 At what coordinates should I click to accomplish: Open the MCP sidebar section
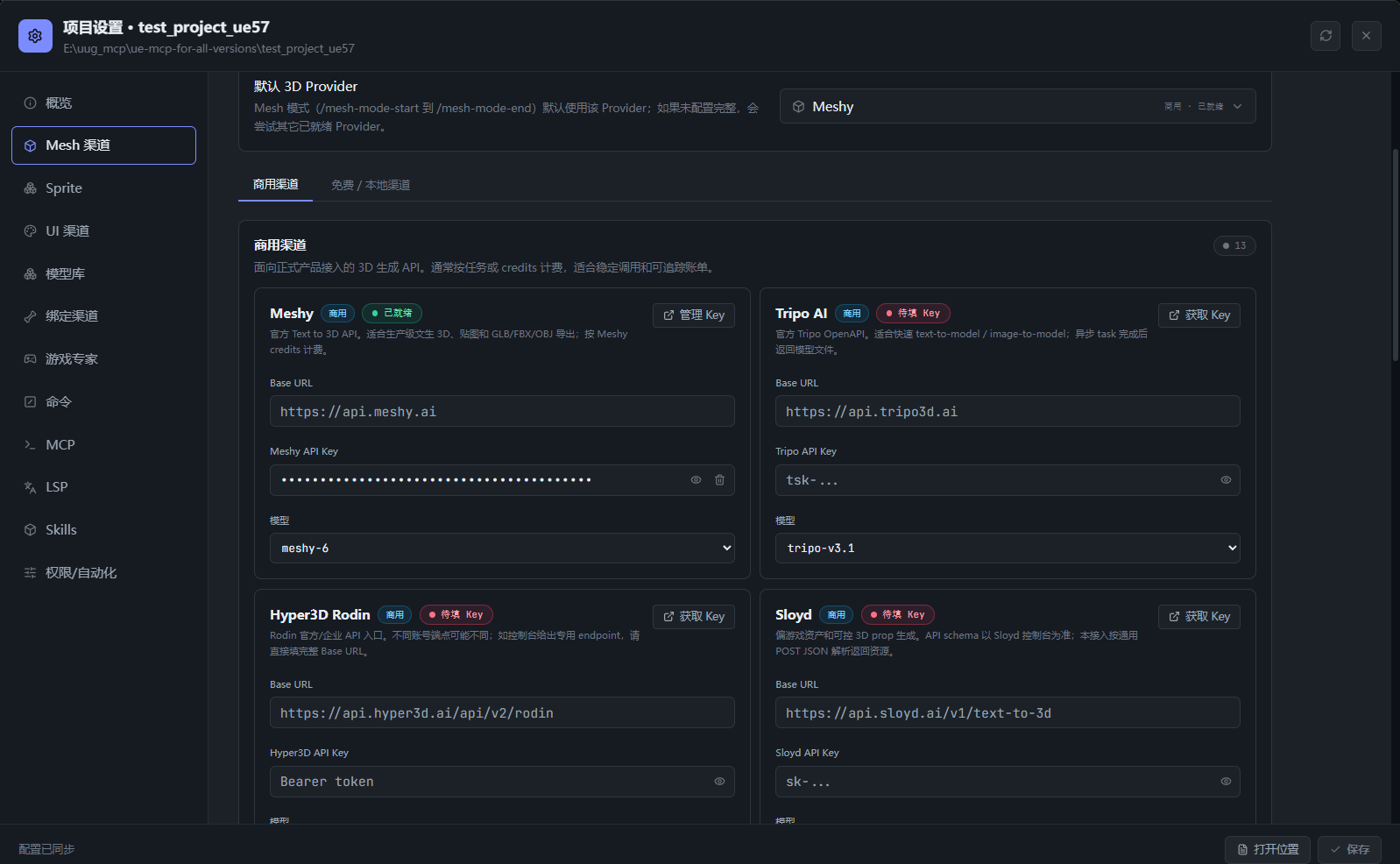pos(103,445)
